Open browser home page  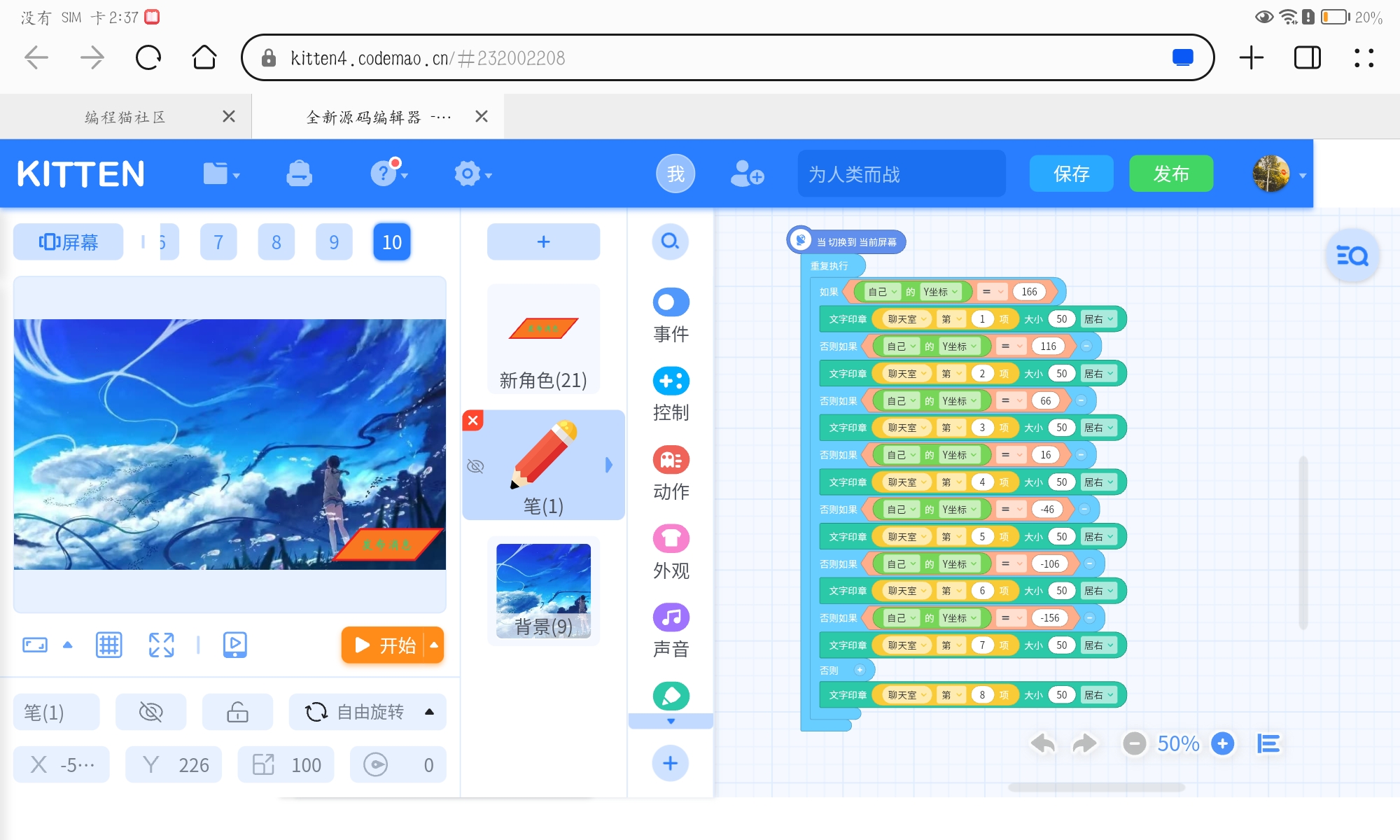pos(204,57)
